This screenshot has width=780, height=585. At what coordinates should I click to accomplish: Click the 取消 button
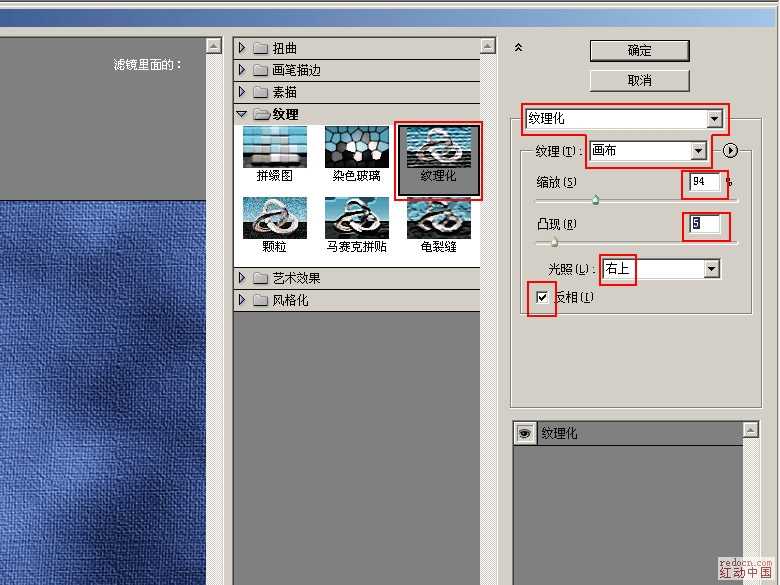point(639,81)
